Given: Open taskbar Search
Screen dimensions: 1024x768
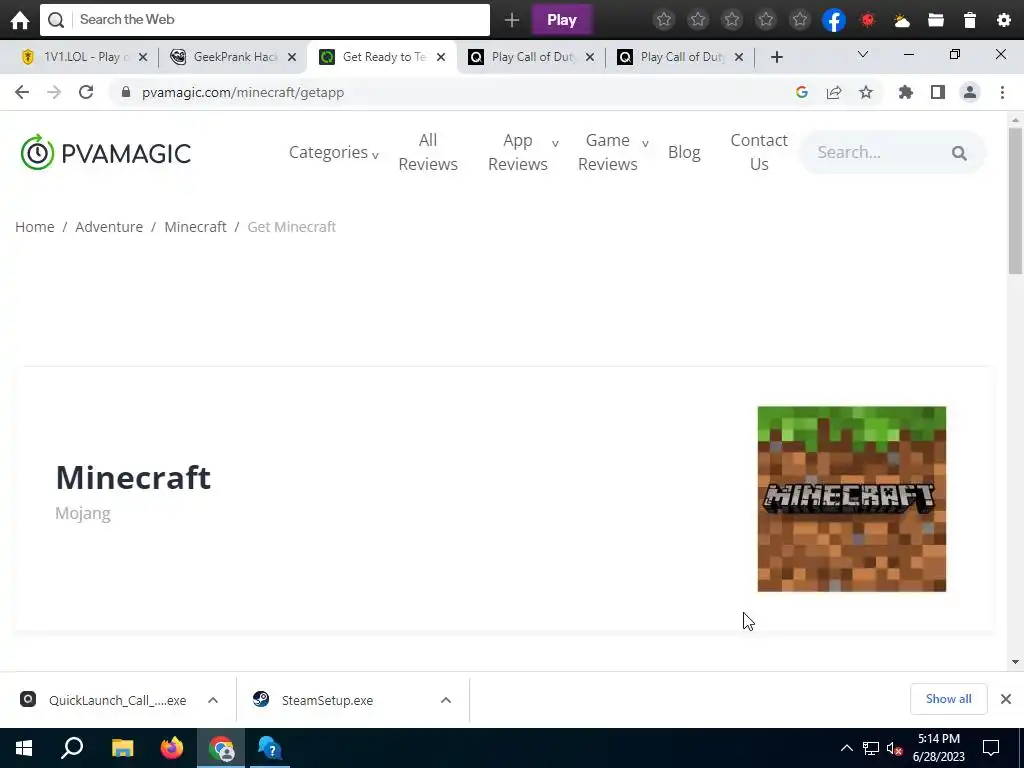Looking at the screenshot, I should click(x=72, y=748).
